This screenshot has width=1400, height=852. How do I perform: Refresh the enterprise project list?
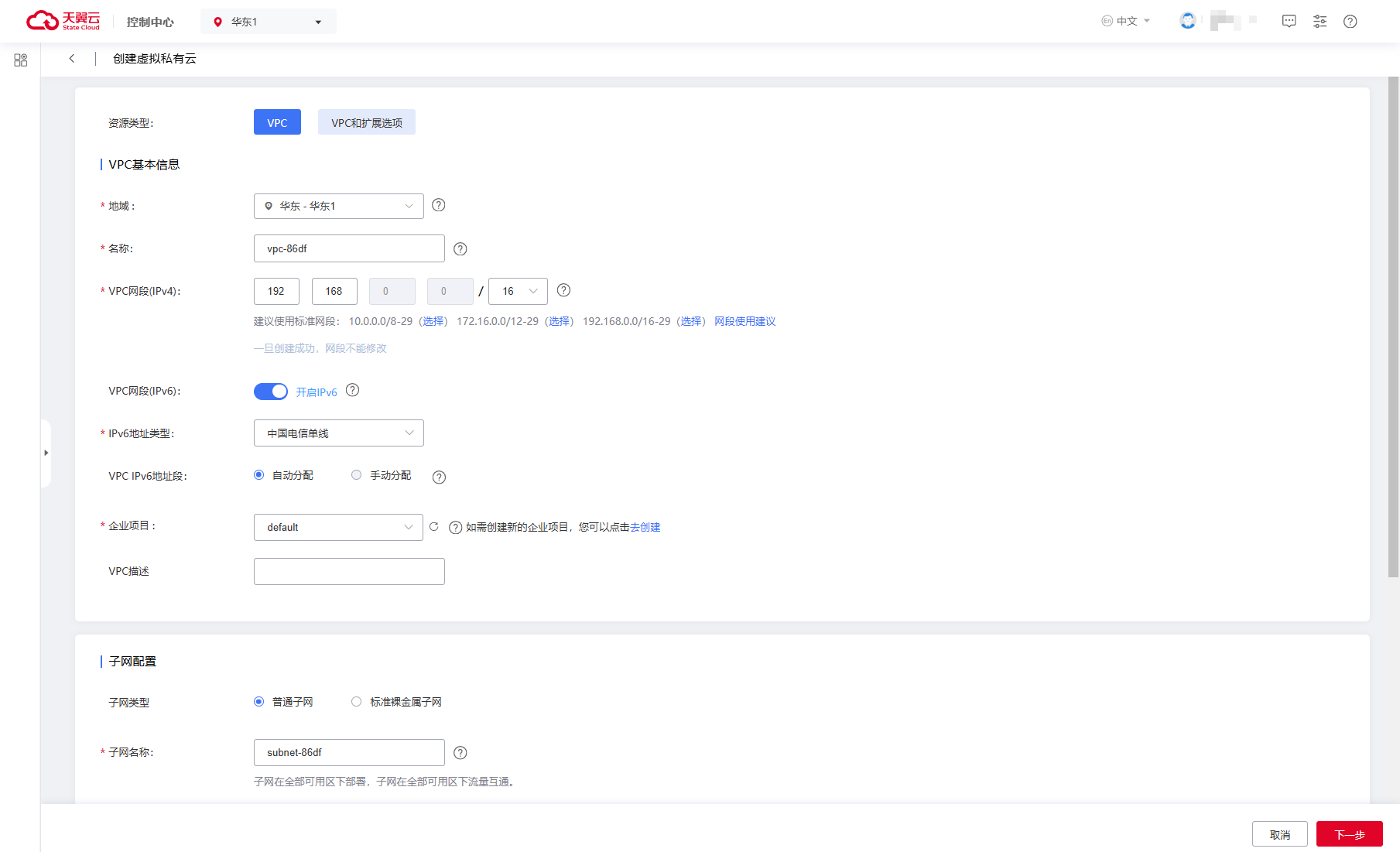tap(434, 526)
